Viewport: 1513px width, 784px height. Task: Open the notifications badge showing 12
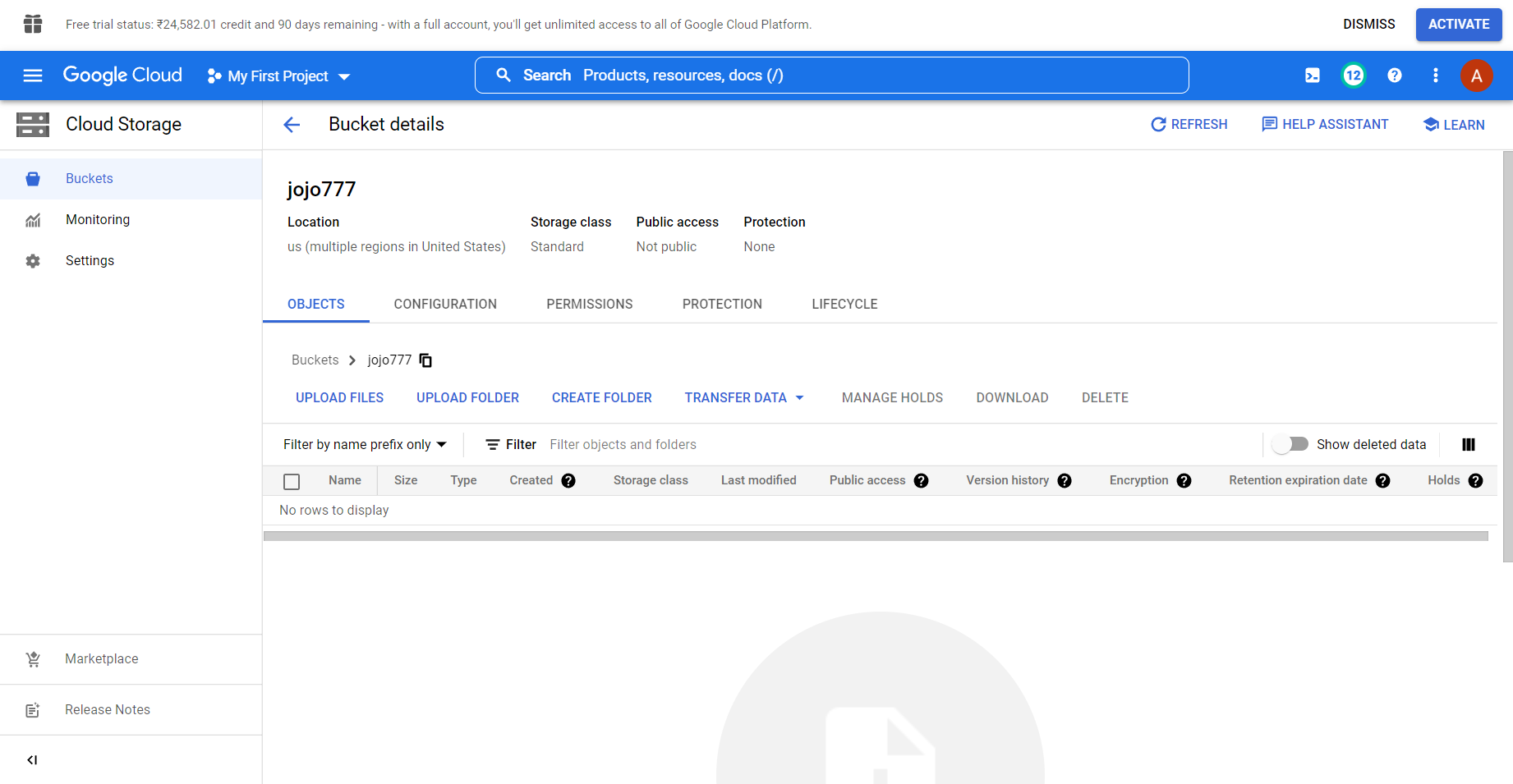pyautogui.click(x=1354, y=76)
